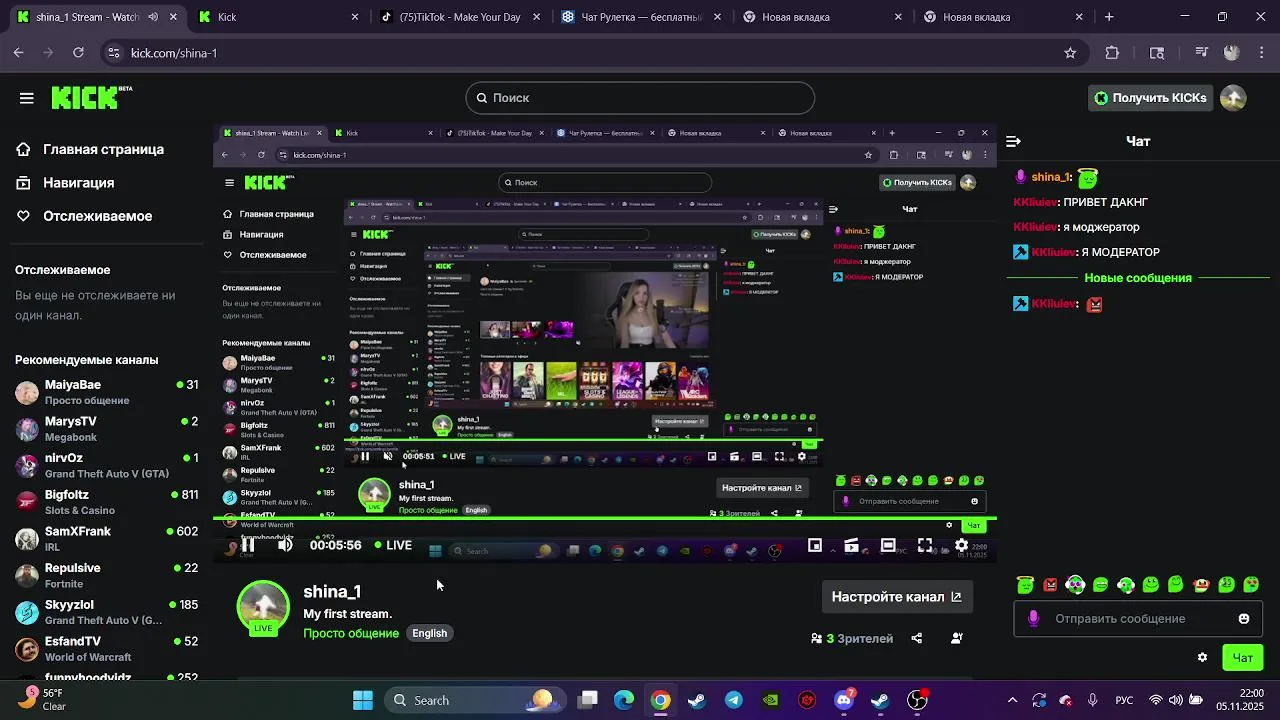Open the РУС input language switcher
This screenshot has width=1280, height=720.
coord(1124,700)
